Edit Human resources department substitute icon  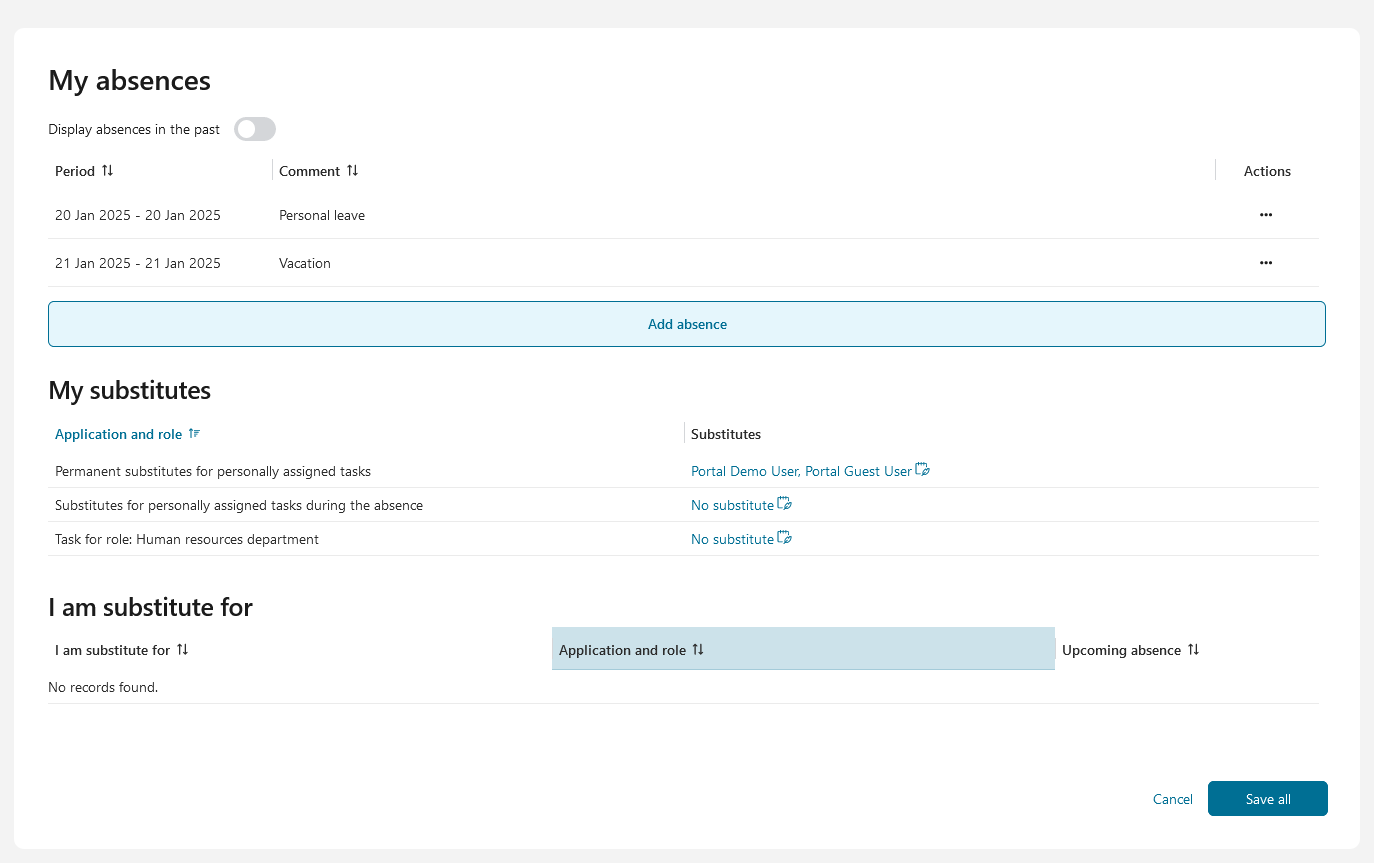pyautogui.click(x=785, y=538)
